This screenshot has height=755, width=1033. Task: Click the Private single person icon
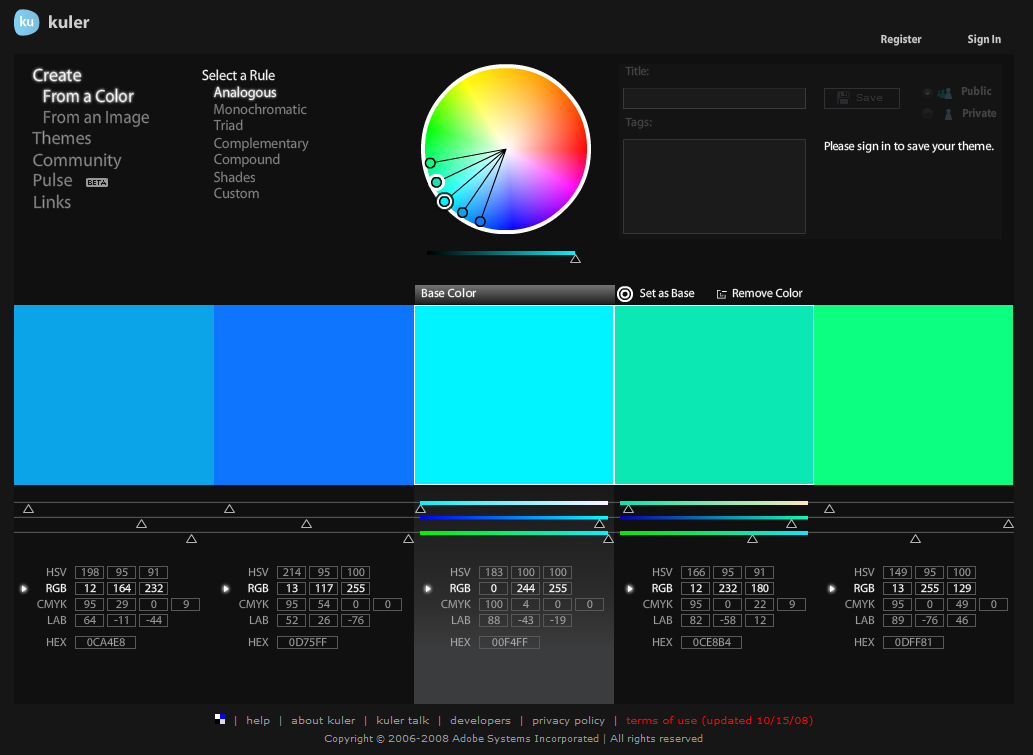click(948, 114)
